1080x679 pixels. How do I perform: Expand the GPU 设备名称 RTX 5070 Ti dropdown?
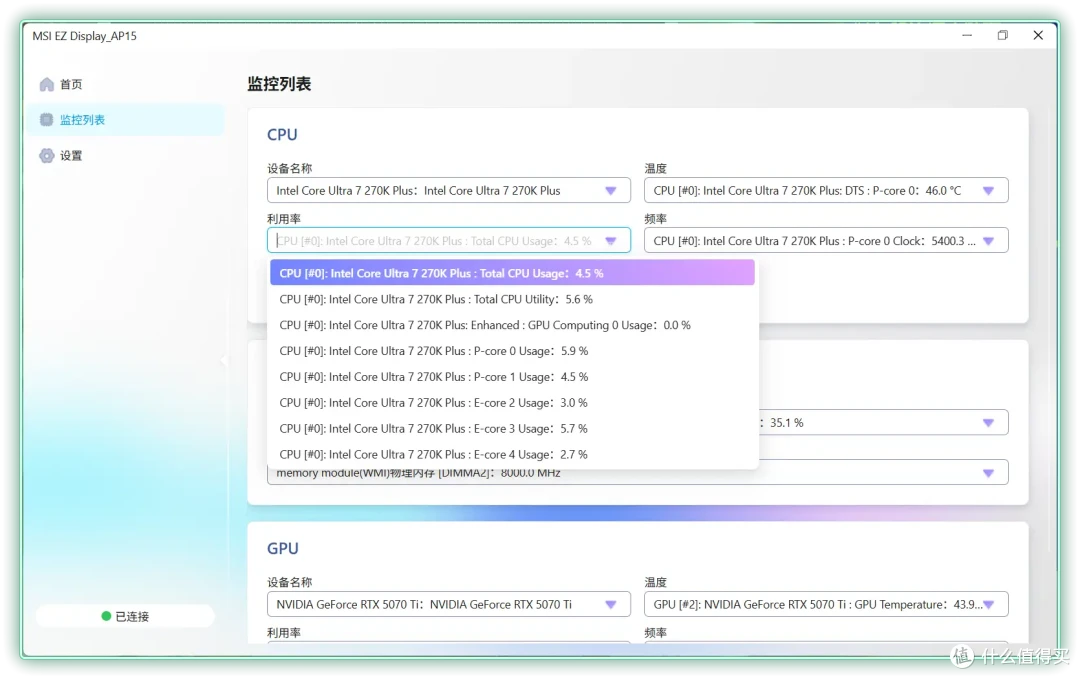pyautogui.click(x=448, y=605)
